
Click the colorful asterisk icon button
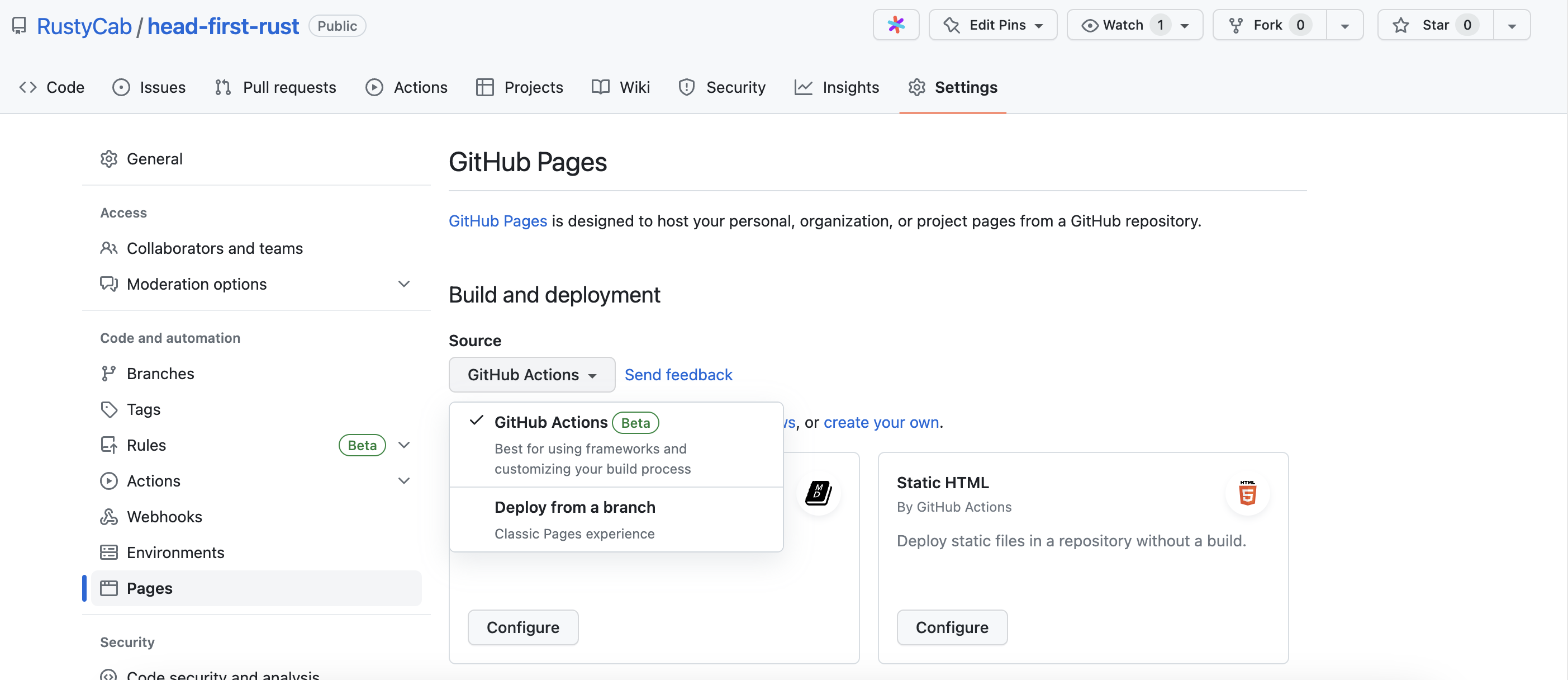coord(895,25)
